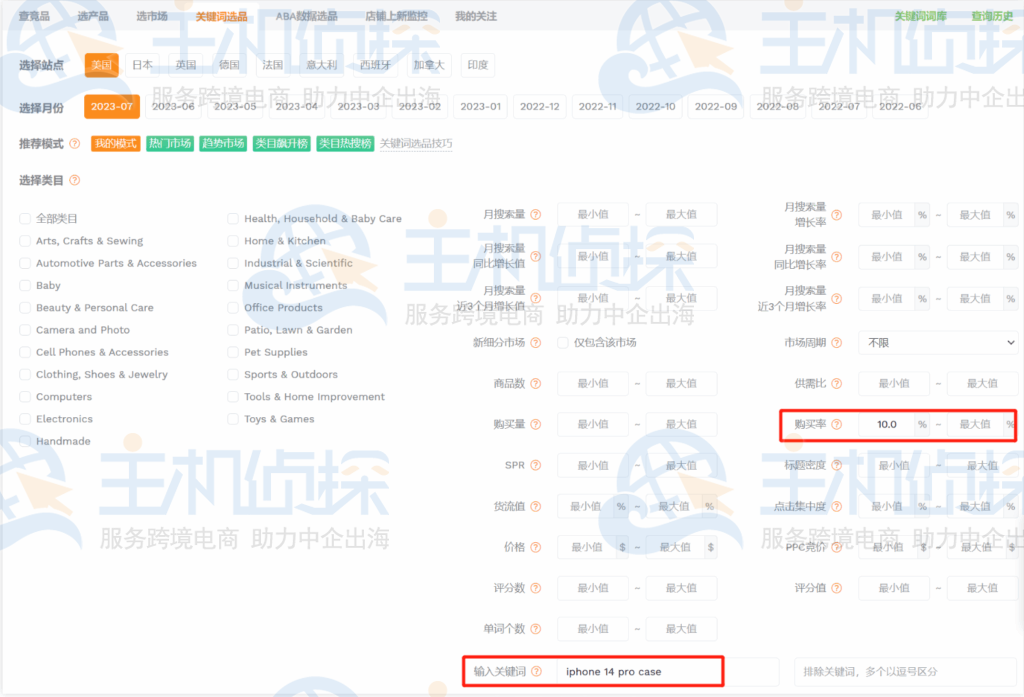Viewport: 1024px width, 697px height.
Task: Open 查询历史 link at top right
Action: click(991, 17)
